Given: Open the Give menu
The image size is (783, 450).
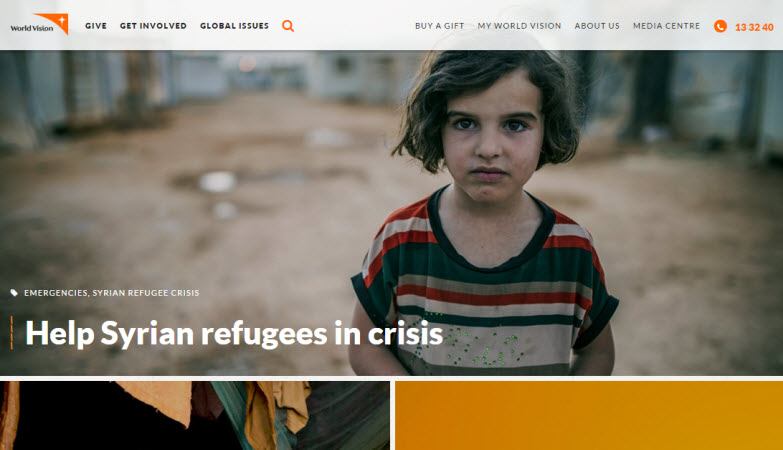Looking at the screenshot, I should coord(96,25).
